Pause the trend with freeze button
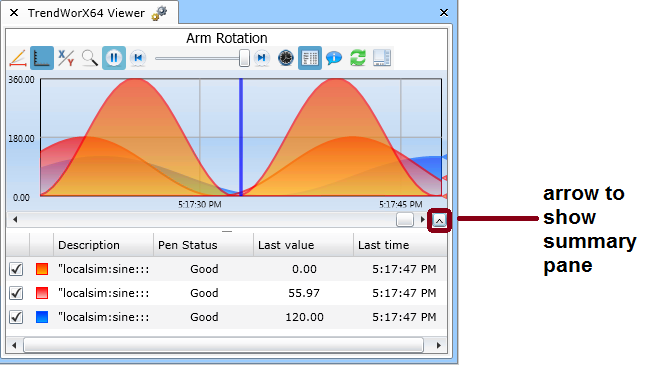This screenshot has height=373, width=650. [x=114, y=58]
